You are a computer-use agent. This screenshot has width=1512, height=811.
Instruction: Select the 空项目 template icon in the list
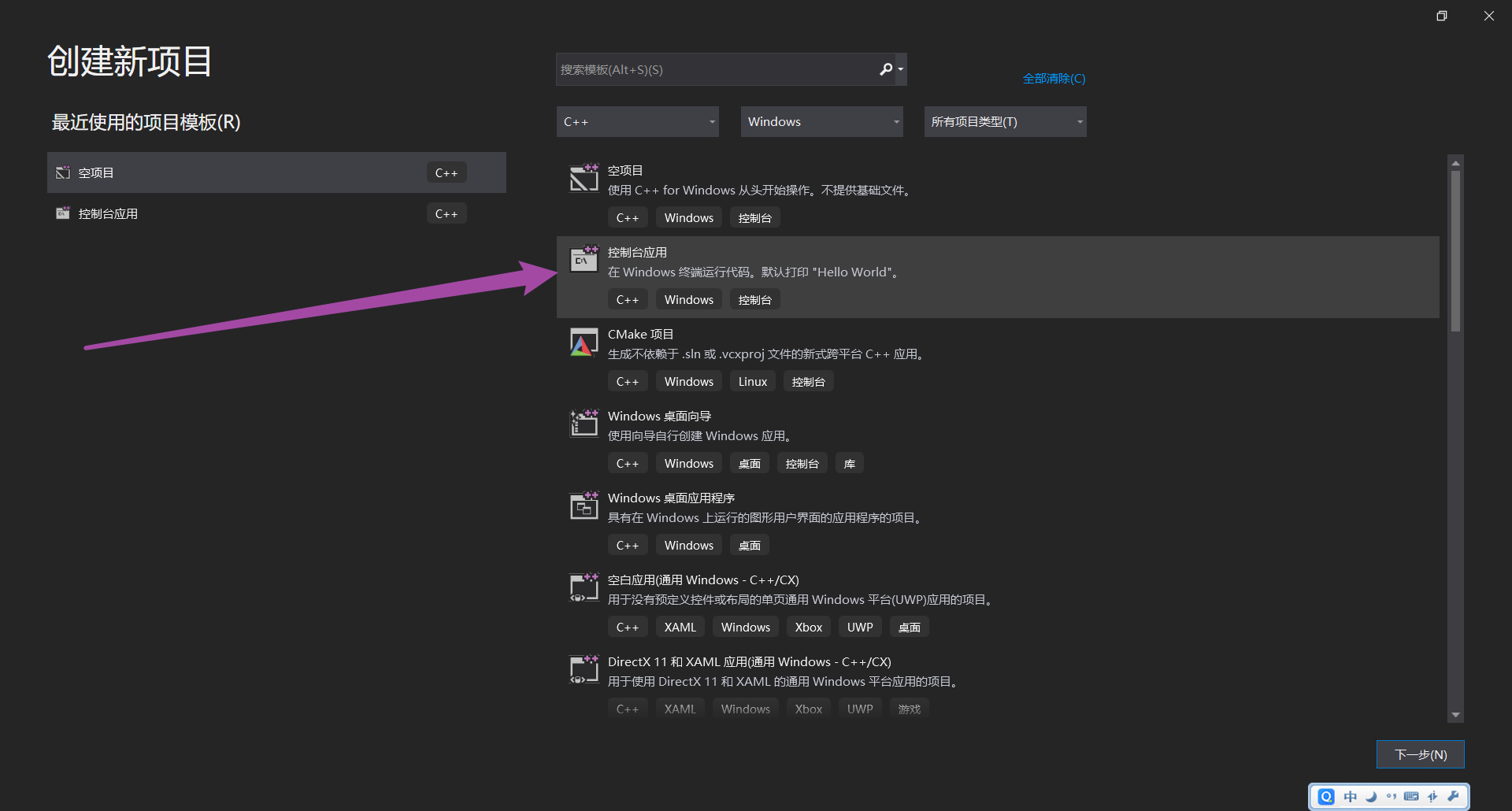(x=584, y=178)
